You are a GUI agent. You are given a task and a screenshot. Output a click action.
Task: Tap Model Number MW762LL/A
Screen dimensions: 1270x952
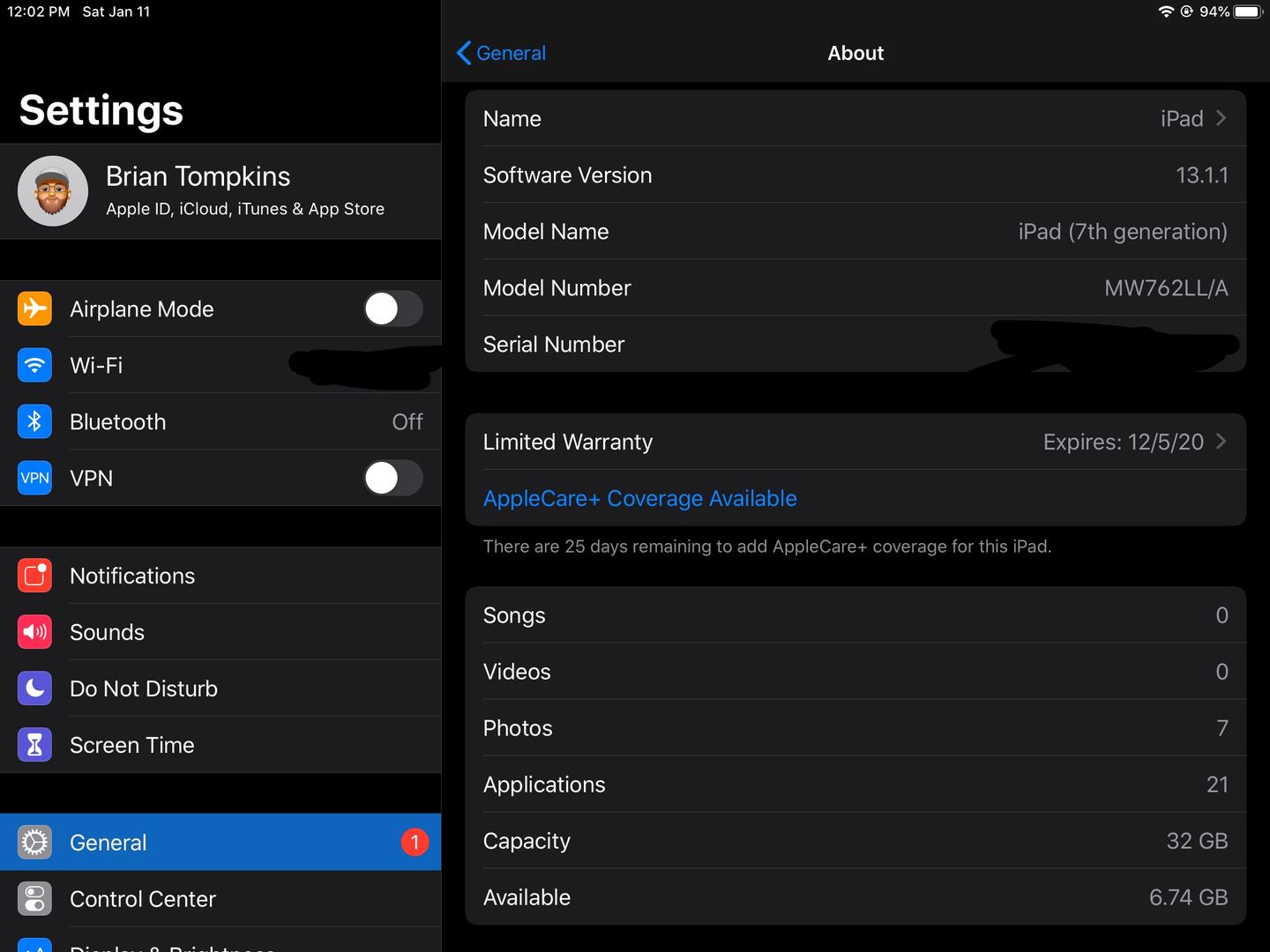[x=1166, y=287]
